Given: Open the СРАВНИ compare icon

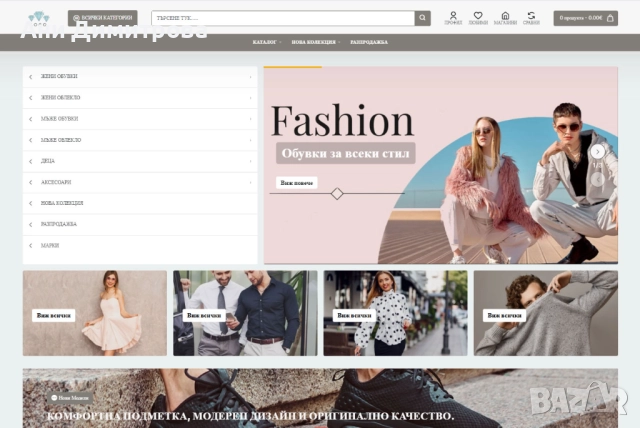Looking at the screenshot, I should tap(531, 18).
